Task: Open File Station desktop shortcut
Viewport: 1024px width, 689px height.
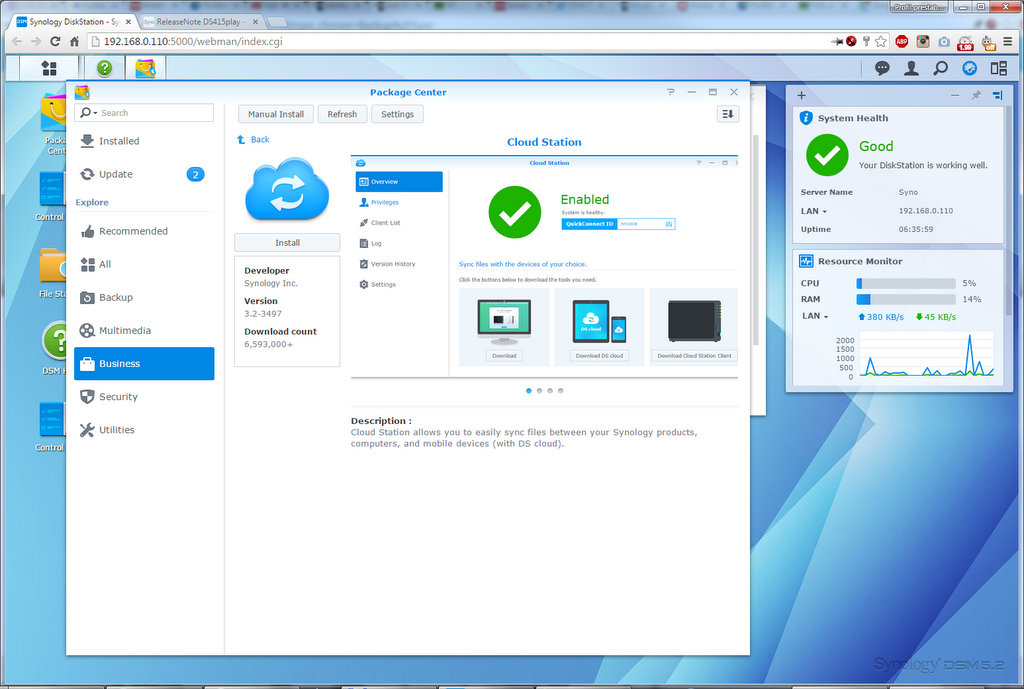Action: point(52,273)
